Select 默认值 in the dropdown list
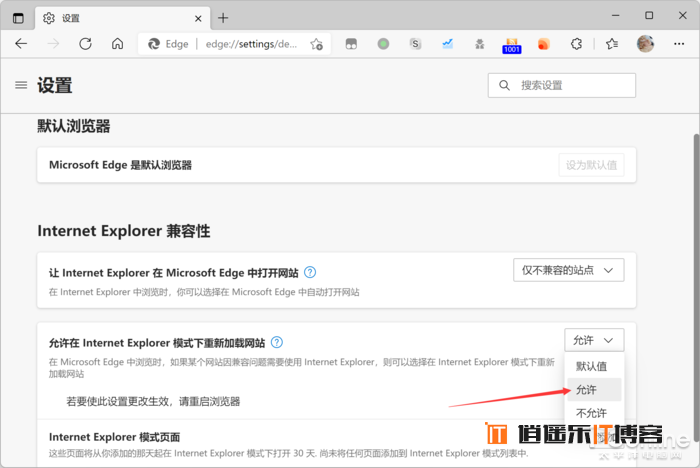The image size is (700, 468). [x=592, y=366]
